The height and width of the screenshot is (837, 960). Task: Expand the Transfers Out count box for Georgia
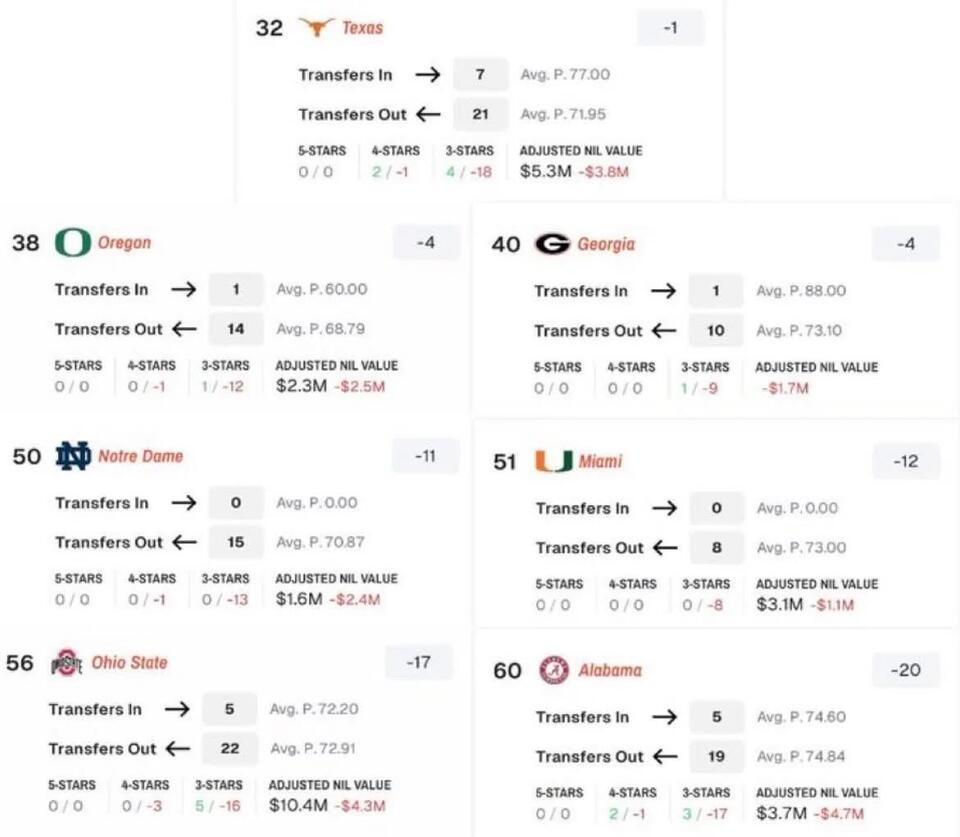[x=716, y=330]
